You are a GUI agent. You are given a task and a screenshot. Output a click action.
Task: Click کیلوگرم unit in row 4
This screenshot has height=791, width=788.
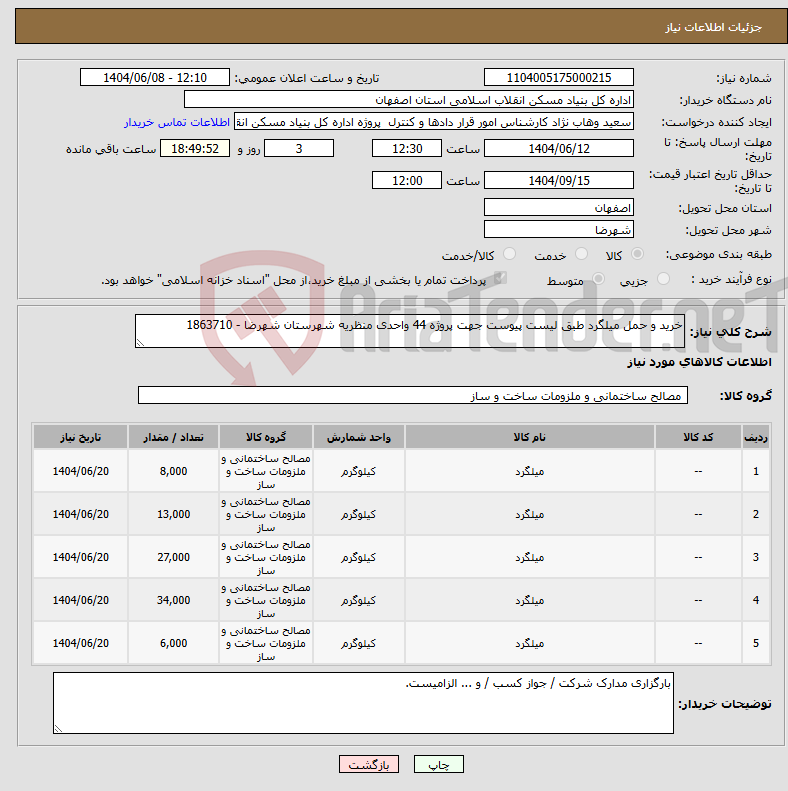coord(359,600)
